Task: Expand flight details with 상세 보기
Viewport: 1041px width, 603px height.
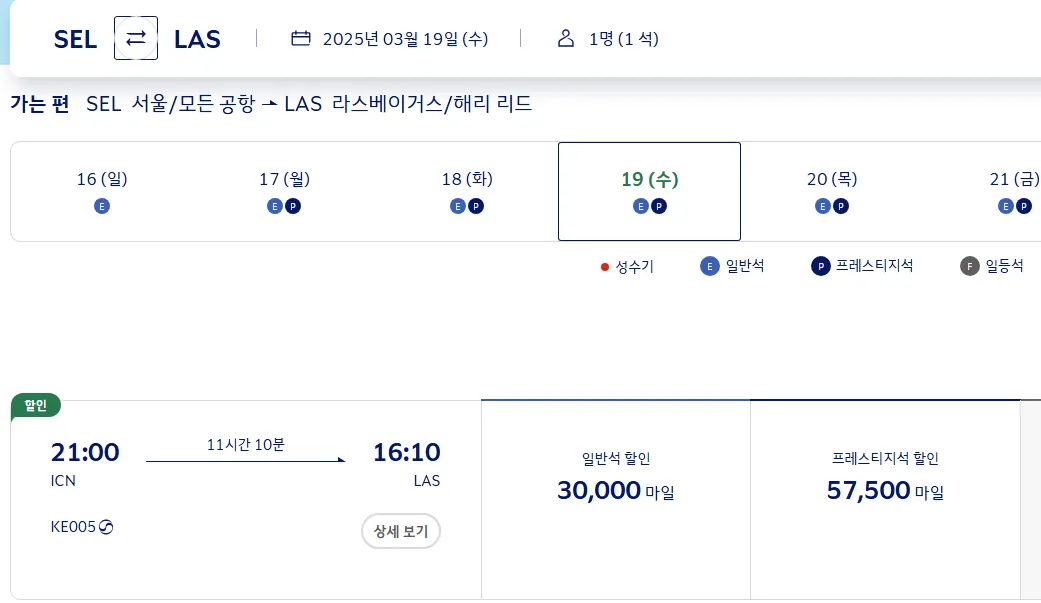Action: click(x=400, y=531)
